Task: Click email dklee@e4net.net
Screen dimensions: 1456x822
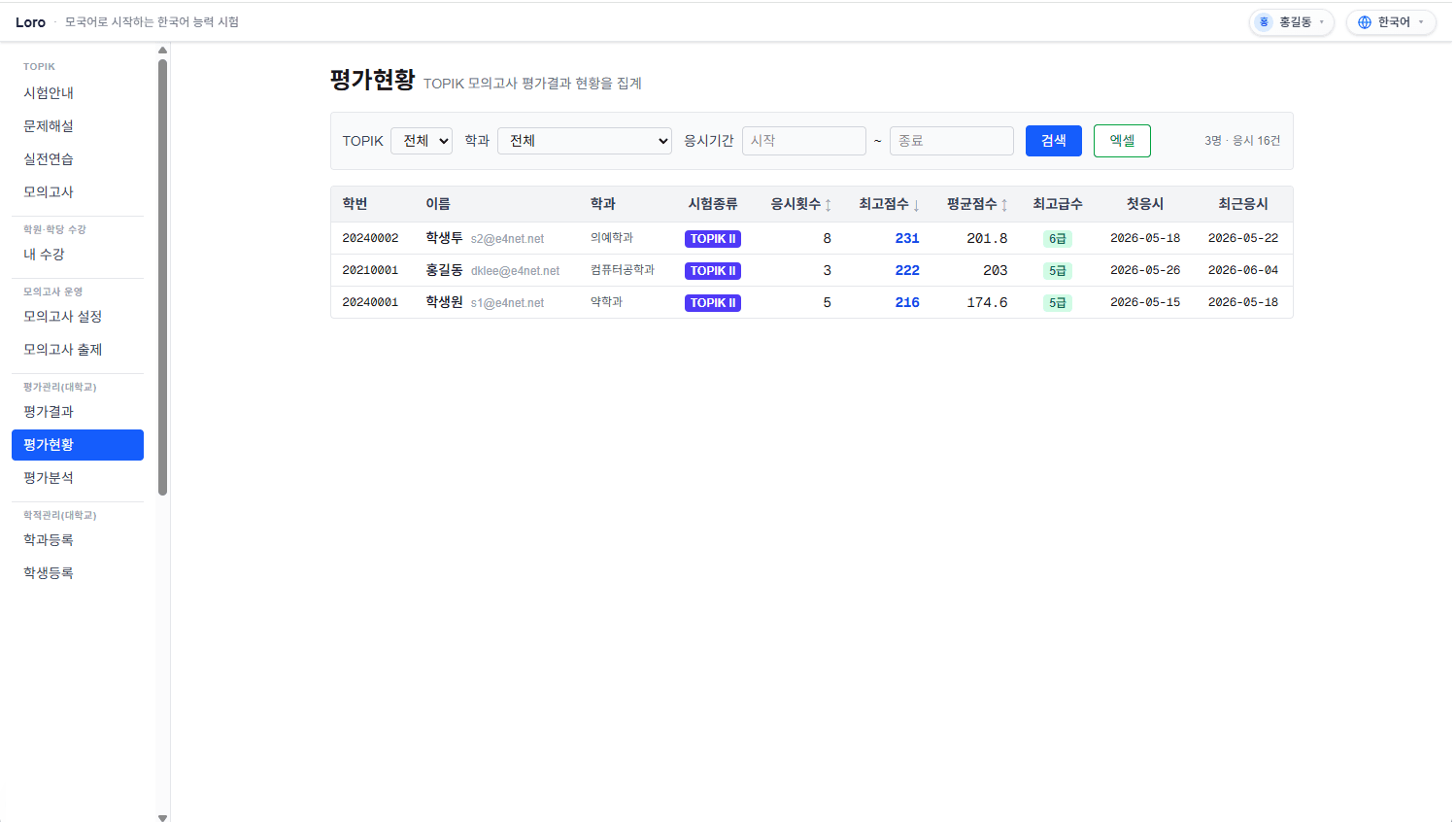Action: pyautogui.click(x=515, y=271)
